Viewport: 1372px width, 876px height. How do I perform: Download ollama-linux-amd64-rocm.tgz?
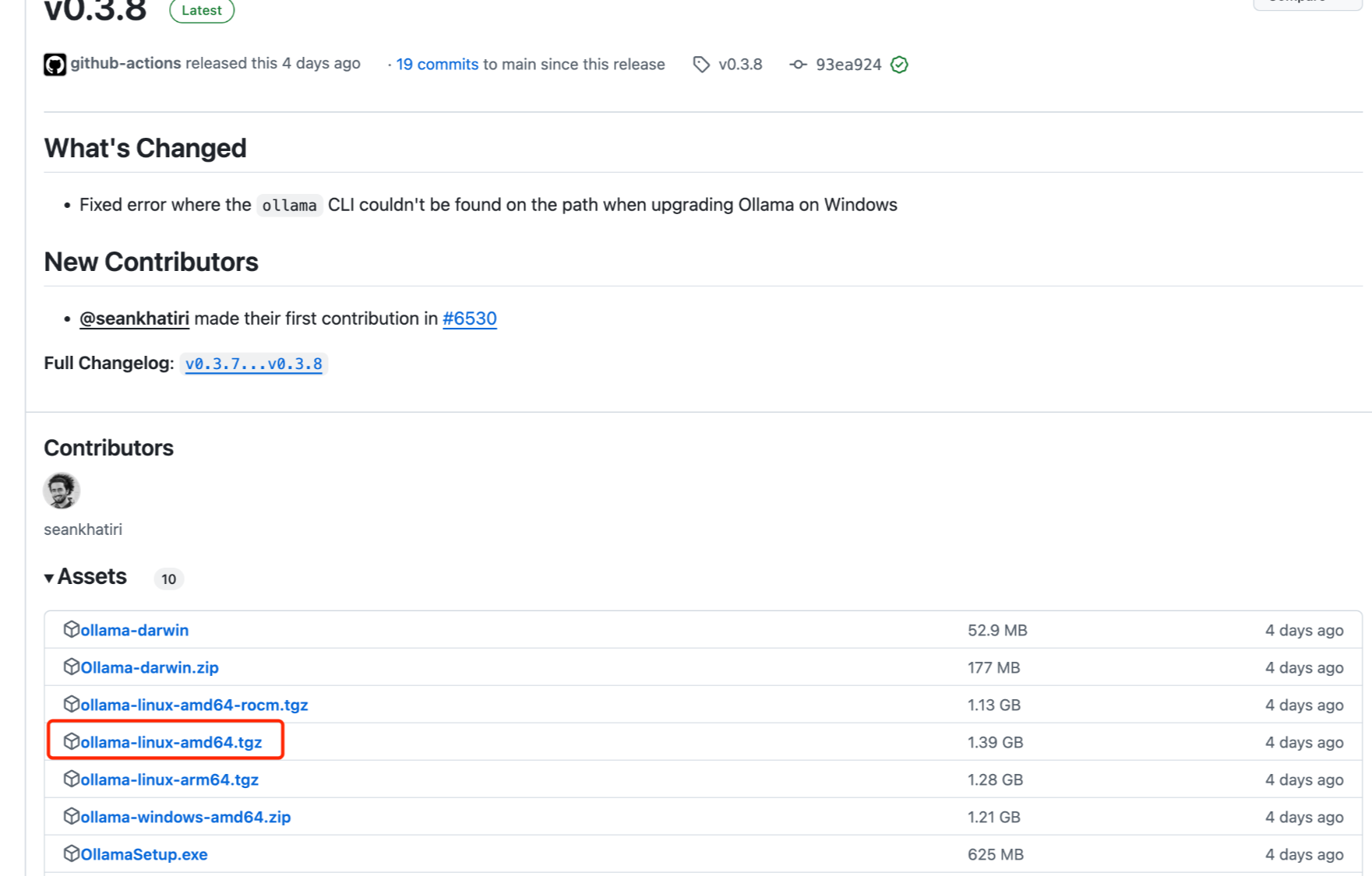click(194, 705)
